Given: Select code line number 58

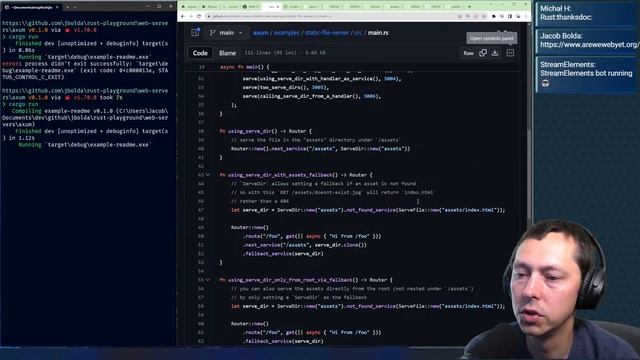Looking at the screenshot, I should coord(201,306).
